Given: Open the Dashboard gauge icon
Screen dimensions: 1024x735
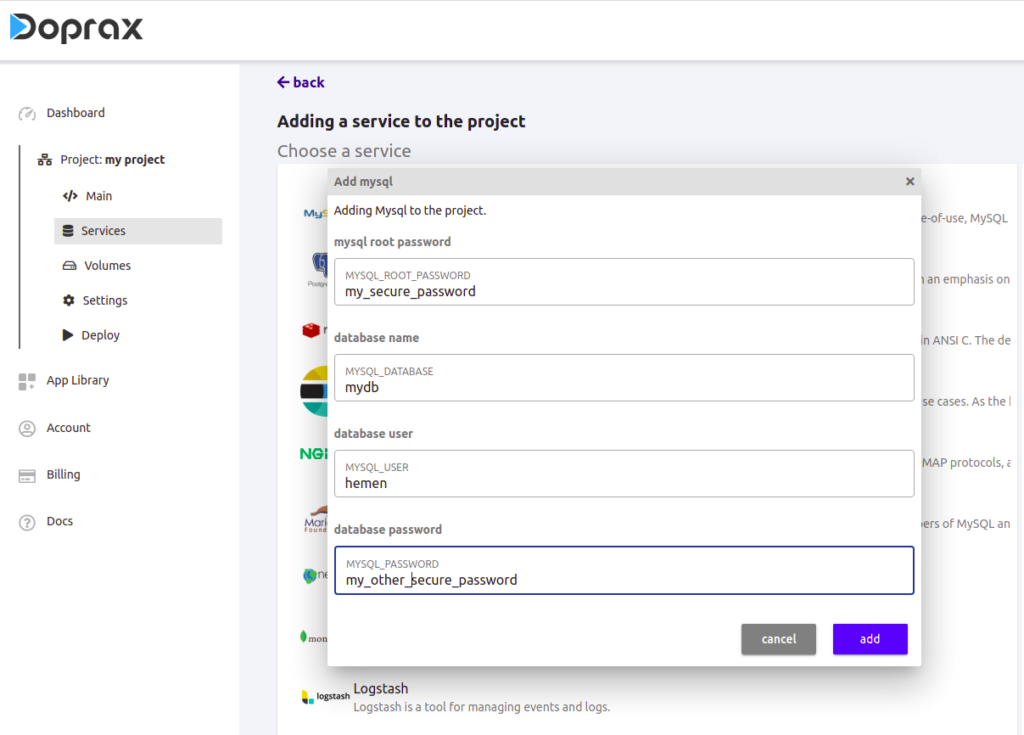Looking at the screenshot, I should [27, 114].
